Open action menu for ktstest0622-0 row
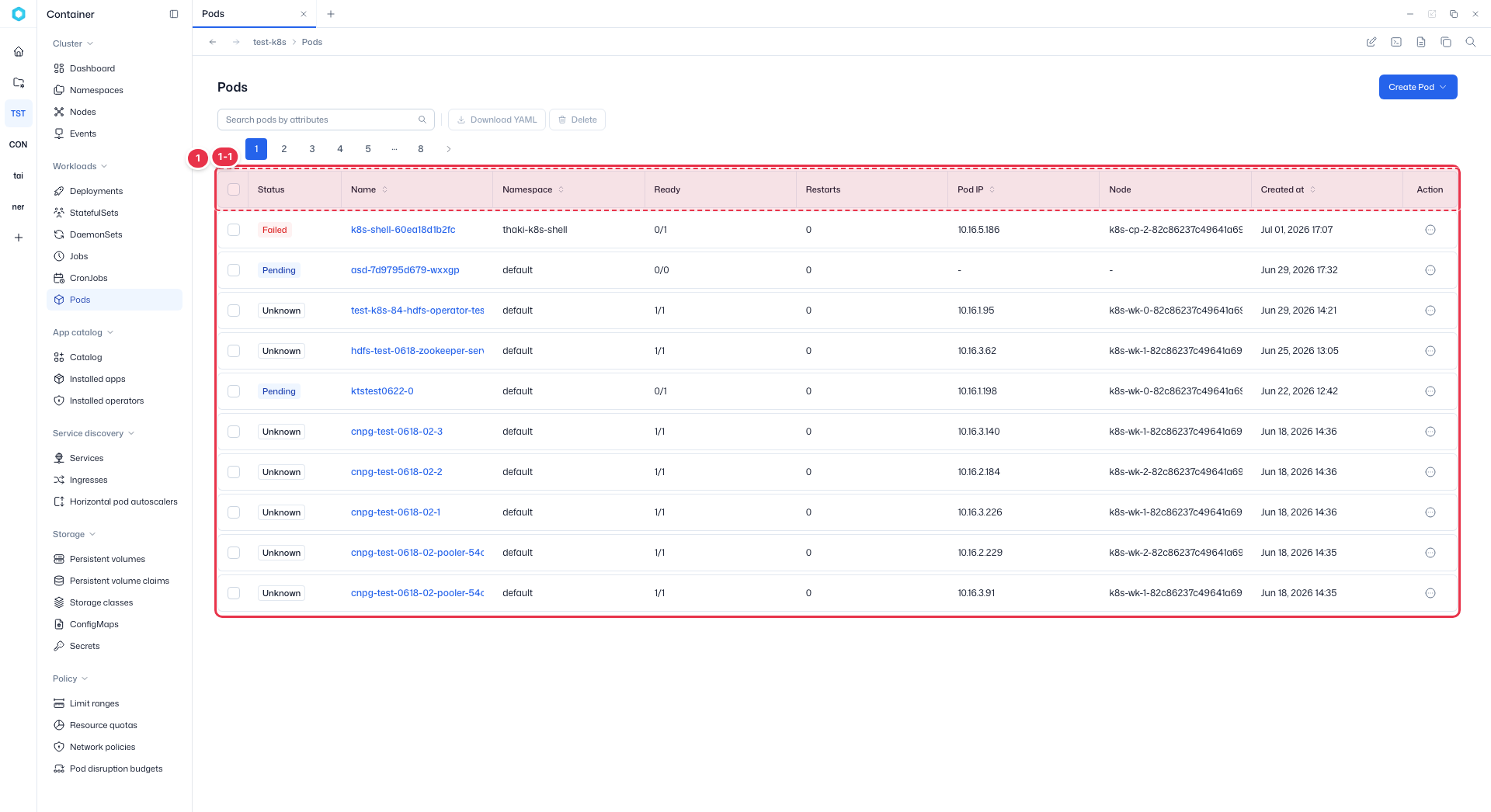1491x812 pixels. pyautogui.click(x=1430, y=391)
